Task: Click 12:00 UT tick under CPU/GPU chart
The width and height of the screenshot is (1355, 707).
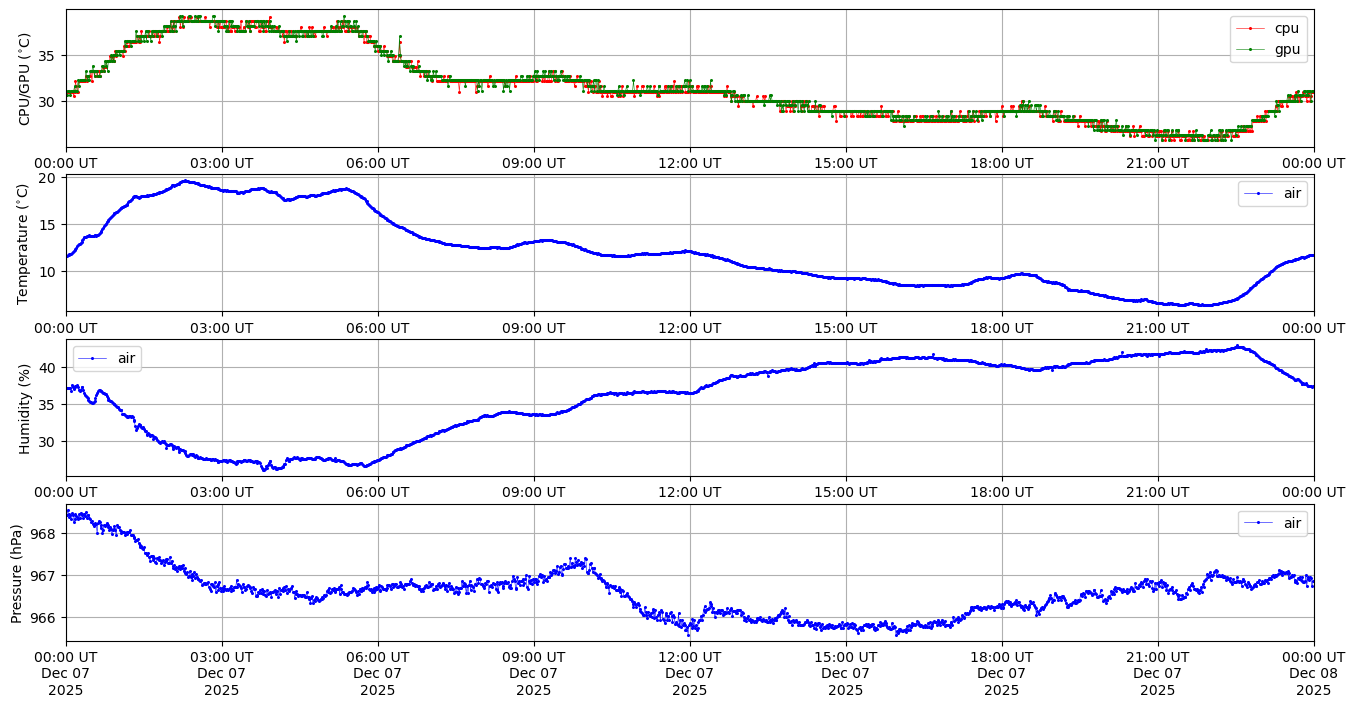Action: click(689, 163)
